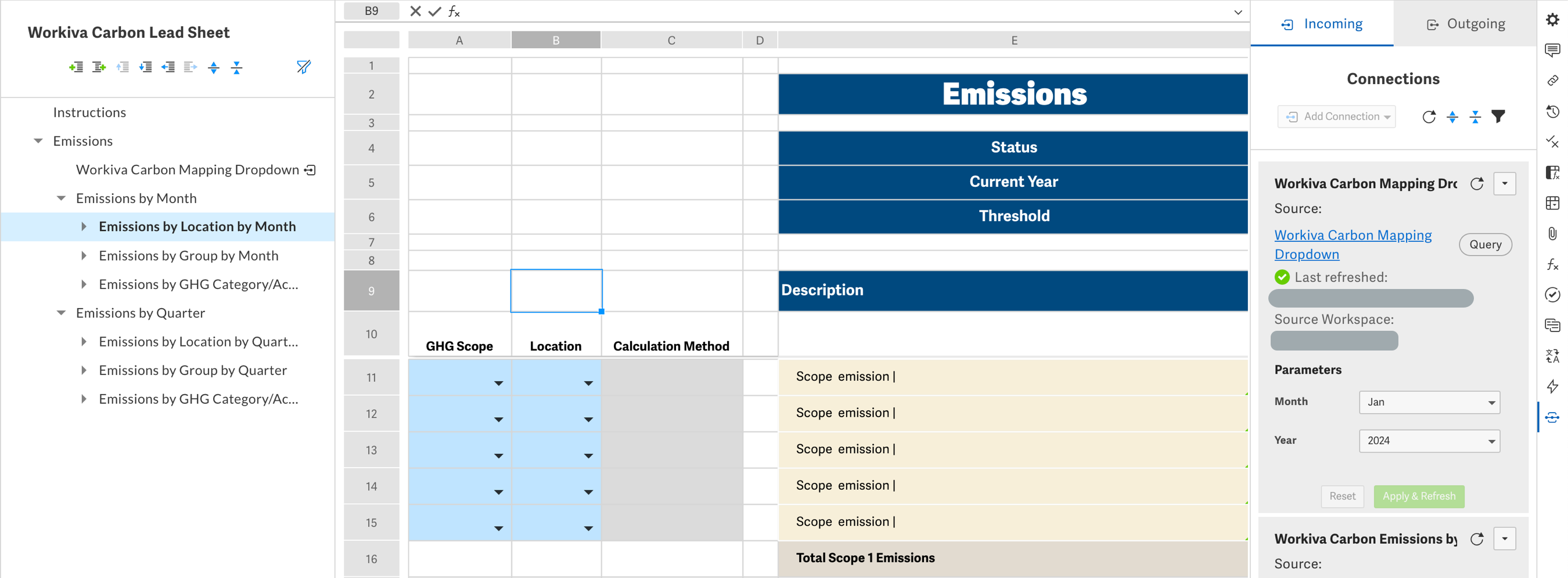The height and width of the screenshot is (578, 1568).
Task: Click the connections filter funnel icon
Action: pos(1499,117)
